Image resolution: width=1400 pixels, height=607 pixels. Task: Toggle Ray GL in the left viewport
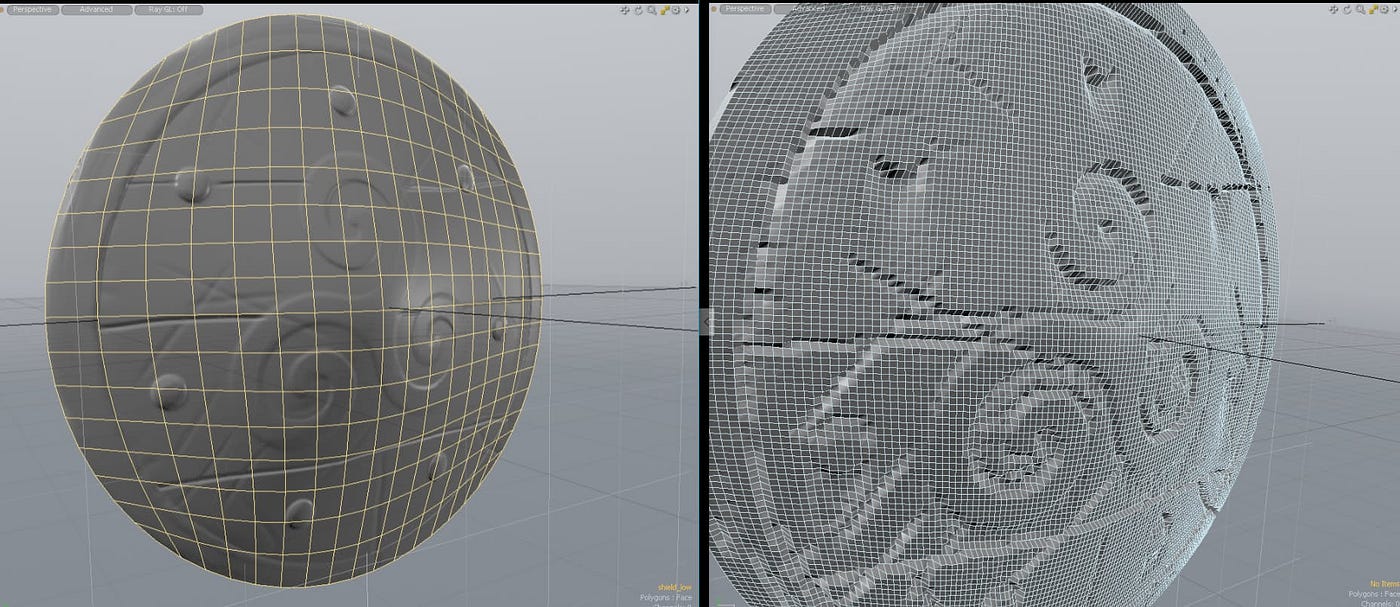coord(166,8)
